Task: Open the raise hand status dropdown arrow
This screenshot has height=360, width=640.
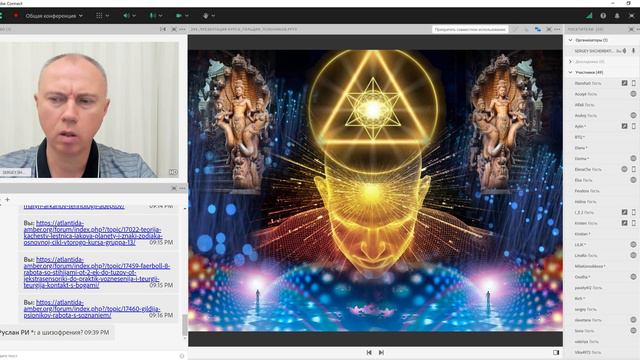Action: point(213,16)
